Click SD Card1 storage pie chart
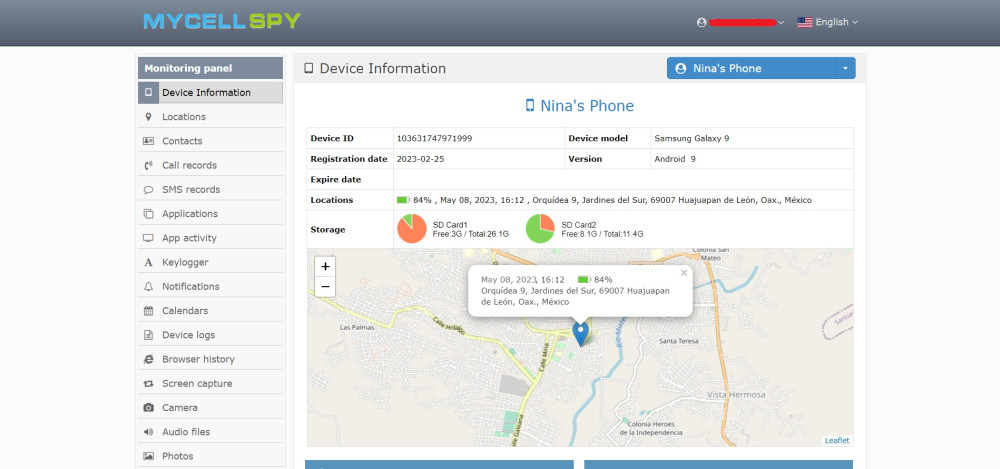 pyautogui.click(x=411, y=228)
